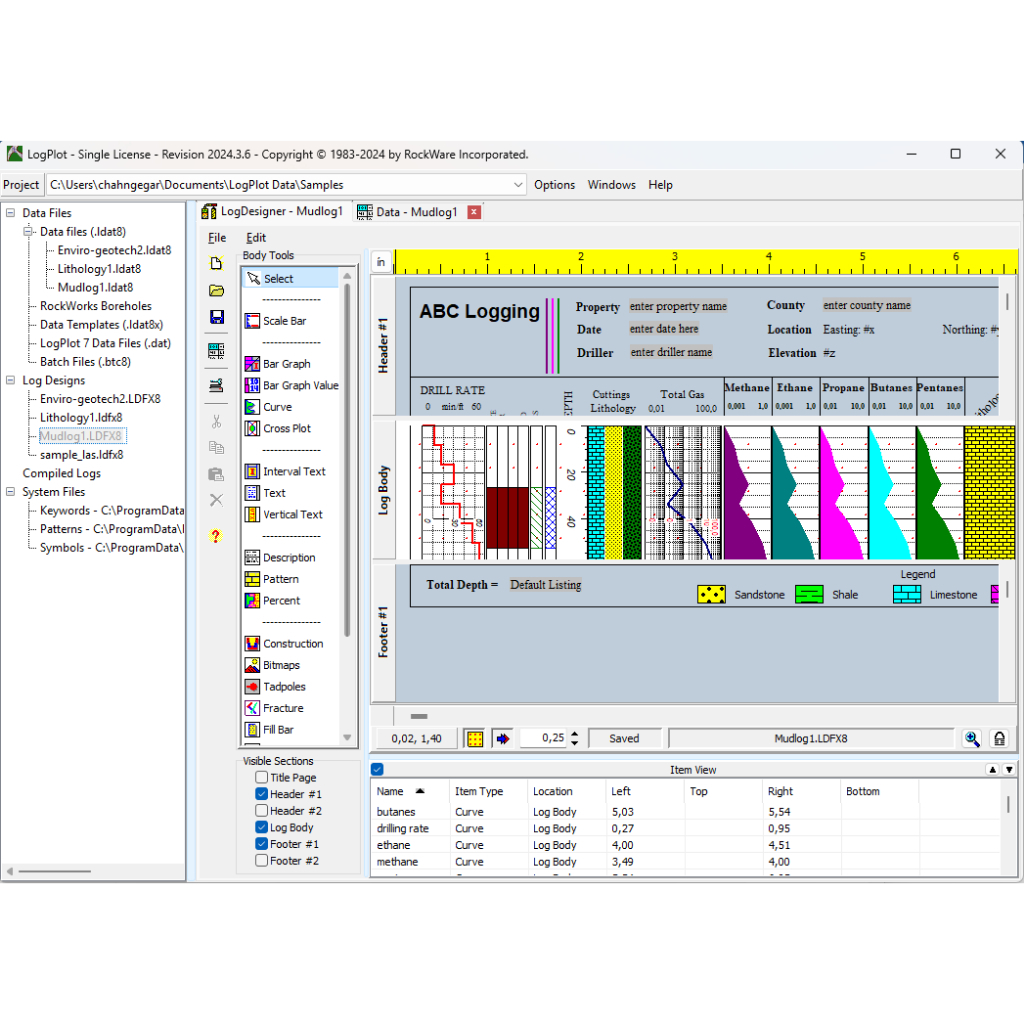The height and width of the screenshot is (1024, 1024).
Task: Select the Scale Bar tool
Action: (284, 321)
